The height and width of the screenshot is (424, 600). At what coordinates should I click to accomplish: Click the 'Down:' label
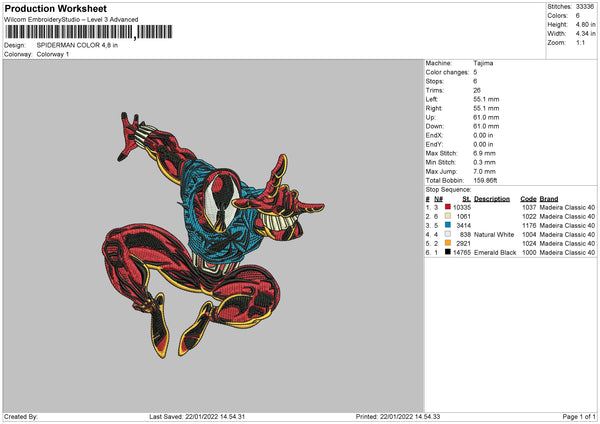pyautogui.click(x=434, y=126)
